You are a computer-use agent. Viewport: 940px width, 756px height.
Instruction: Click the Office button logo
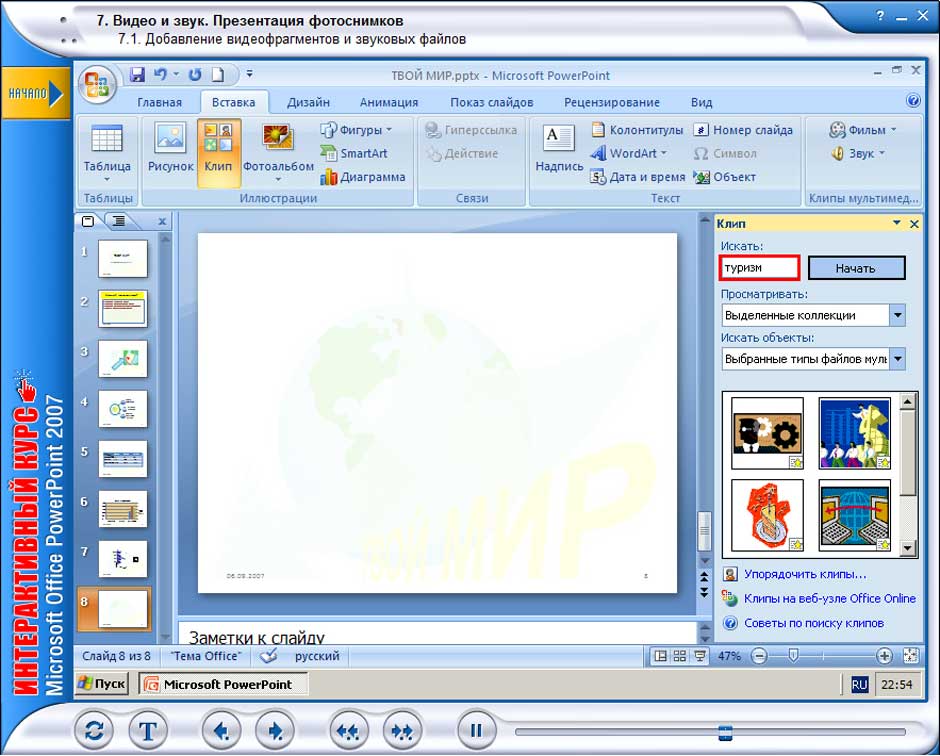[x=97, y=84]
